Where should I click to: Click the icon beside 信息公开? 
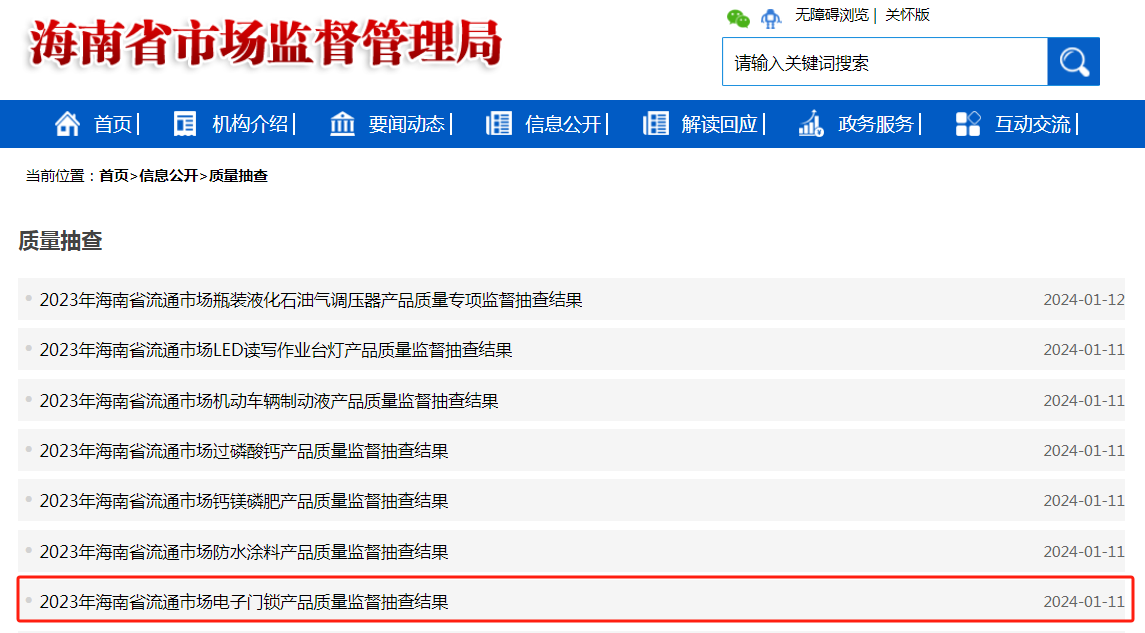pyautogui.click(x=498, y=124)
